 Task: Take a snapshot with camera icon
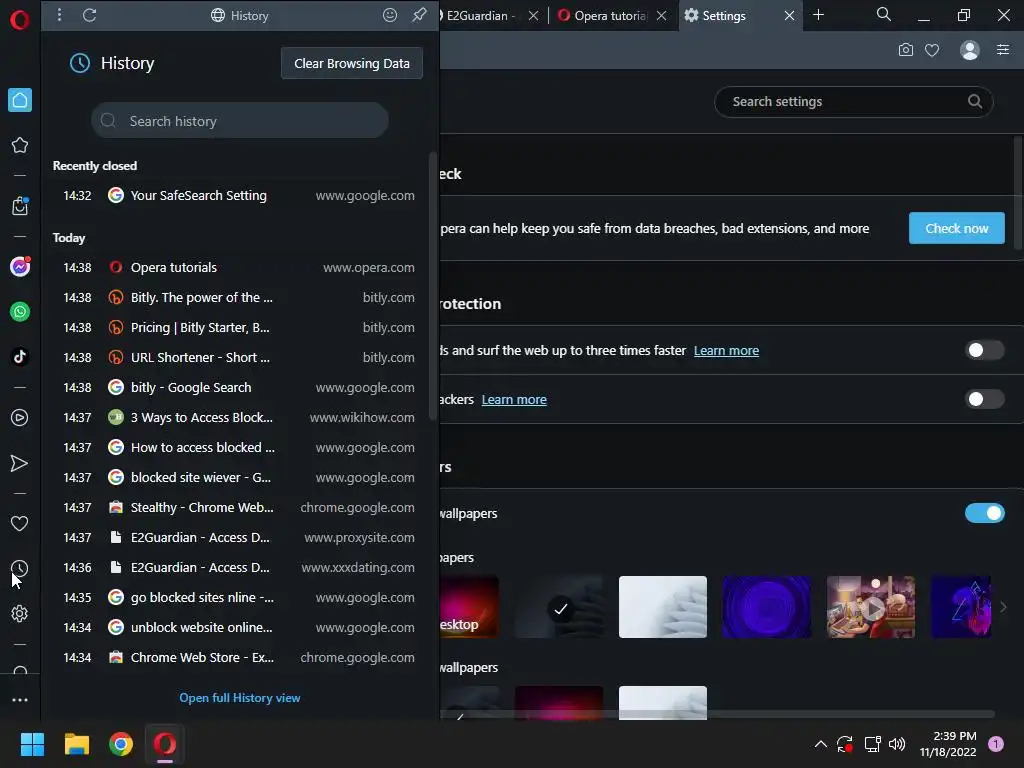[x=906, y=50]
